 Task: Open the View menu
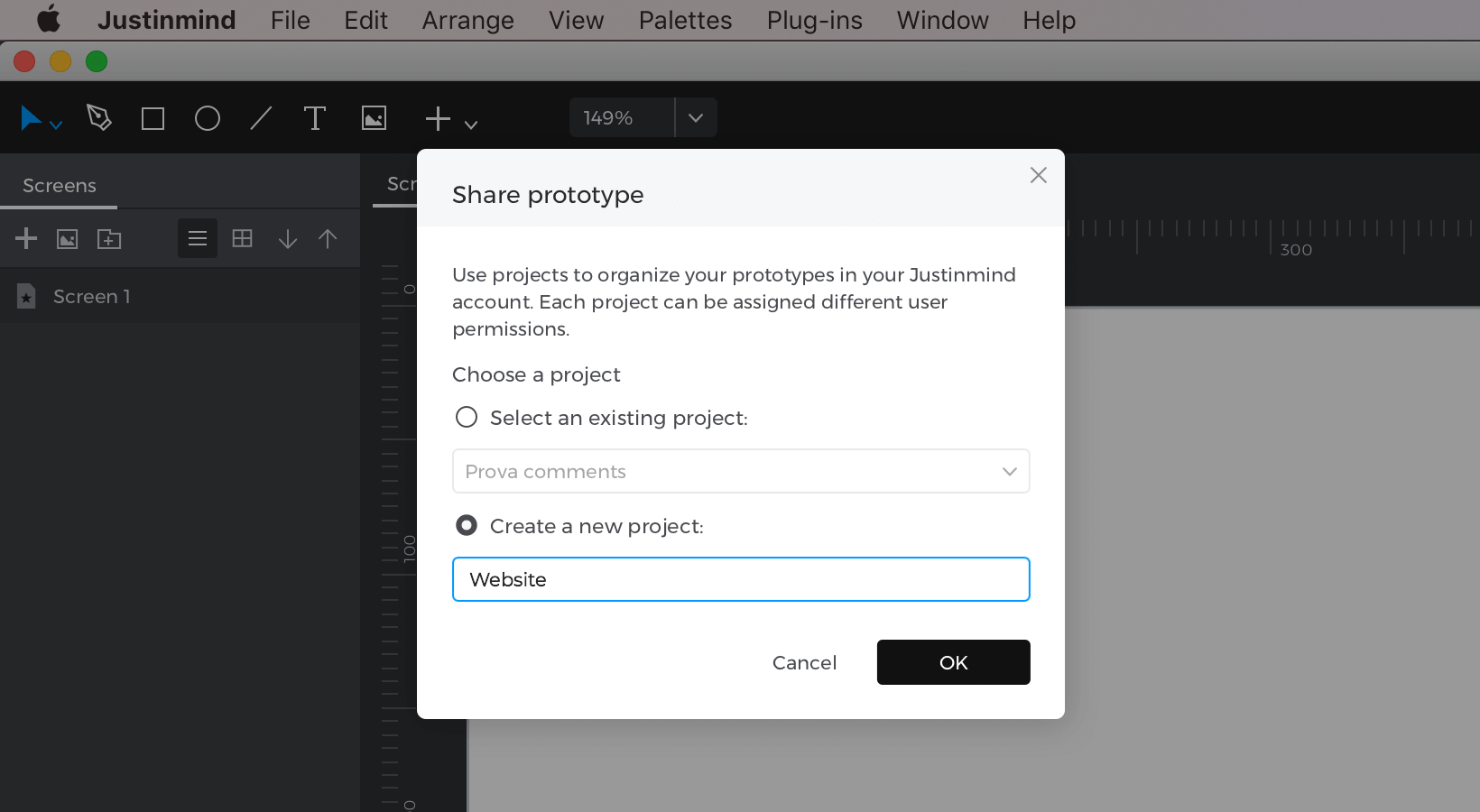pyautogui.click(x=577, y=20)
